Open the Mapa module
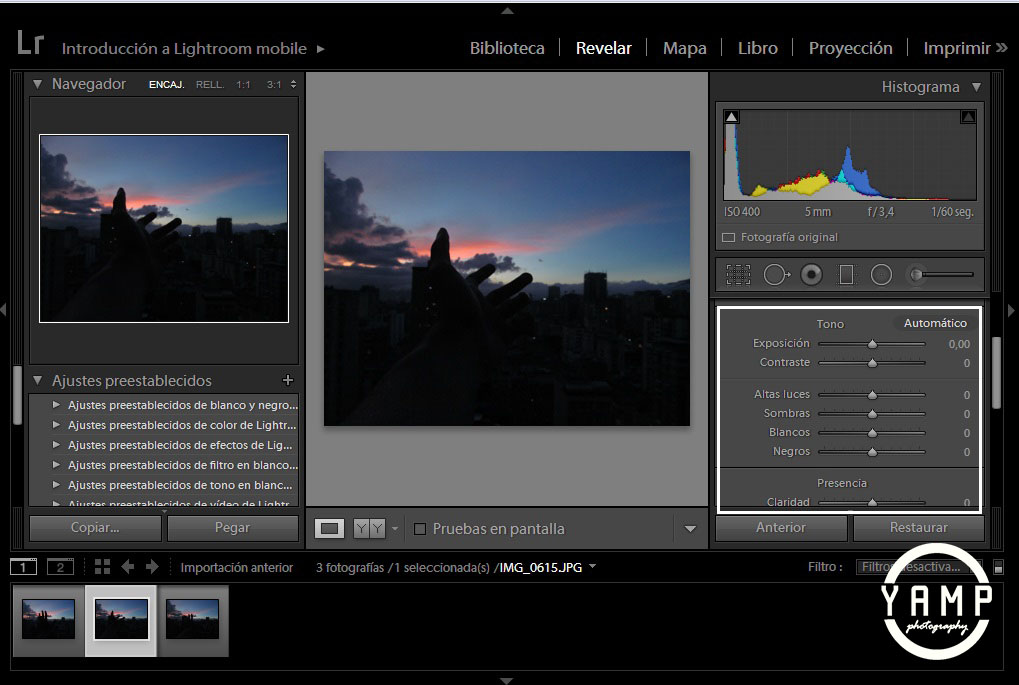 pyautogui.click(x=684, y=48)
